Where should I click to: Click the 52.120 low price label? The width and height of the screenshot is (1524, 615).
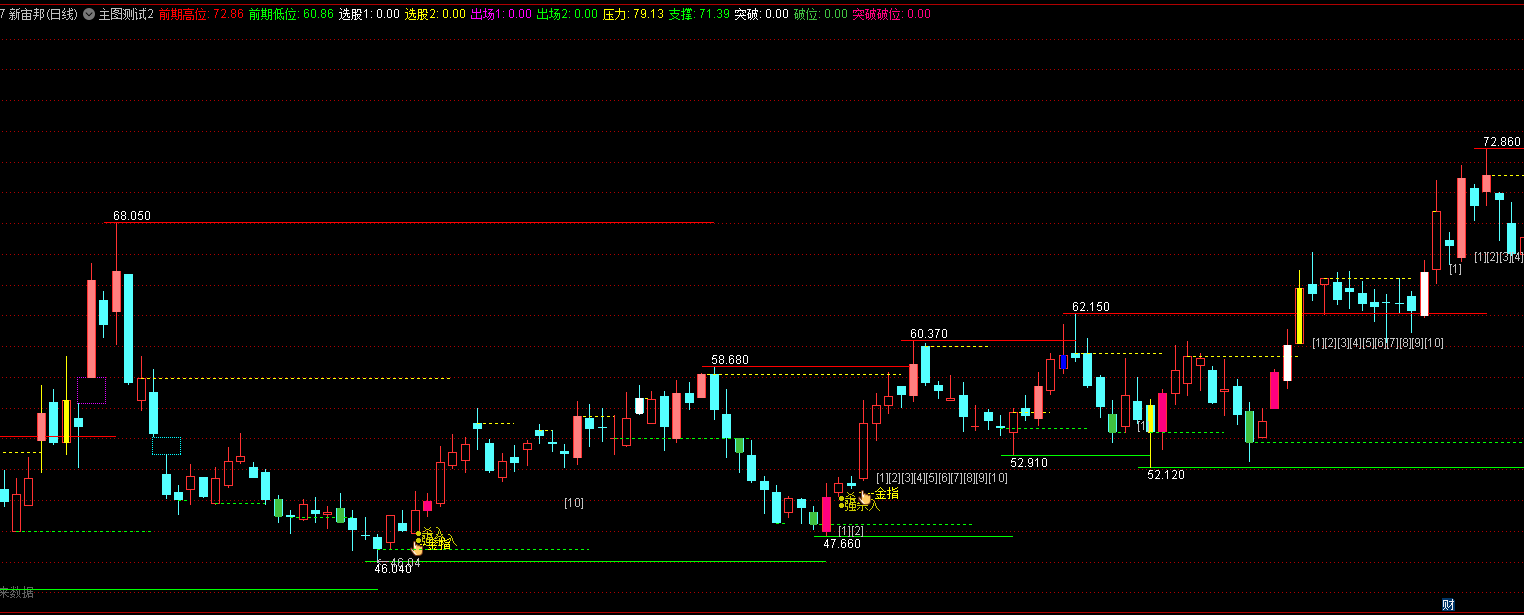(x=1166, y=475)
